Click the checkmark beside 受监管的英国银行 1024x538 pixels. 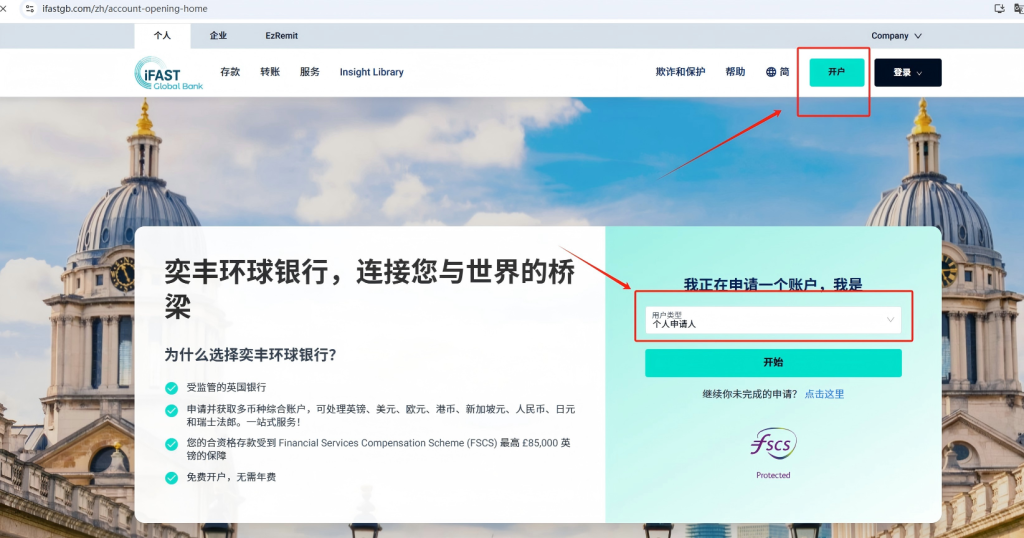[x=172, y=388]
